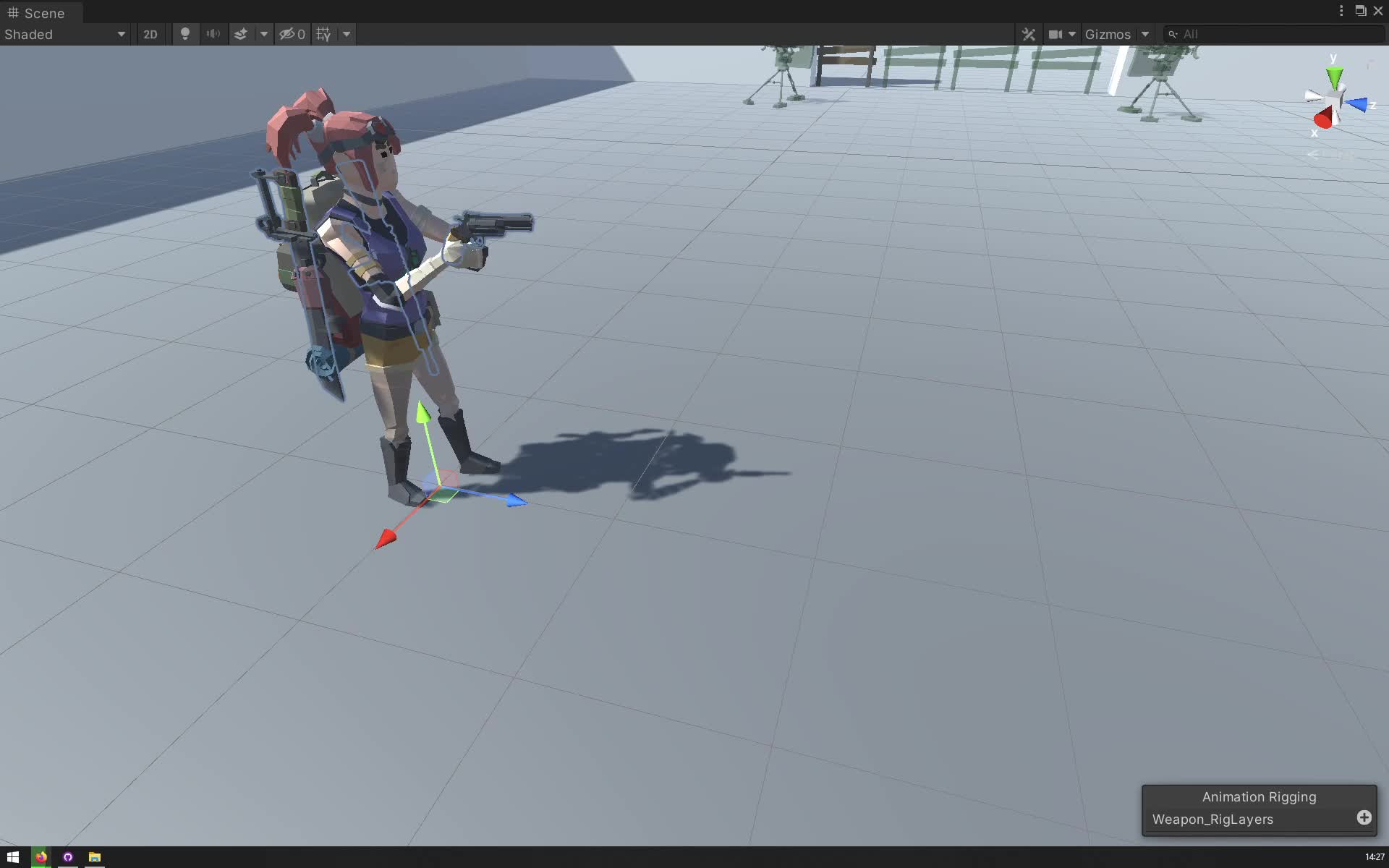Open the window options three-dot menu

[x=1341, y=10]
